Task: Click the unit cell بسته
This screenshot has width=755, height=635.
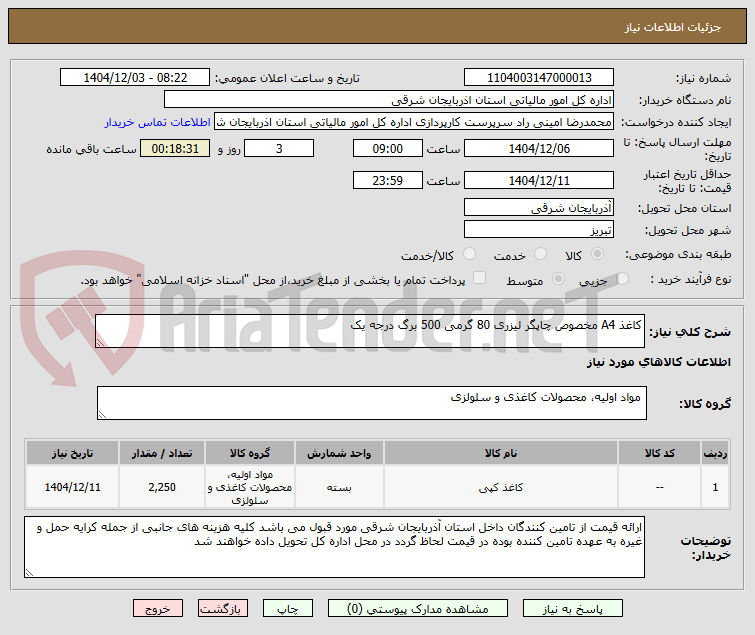Action: 339,487
